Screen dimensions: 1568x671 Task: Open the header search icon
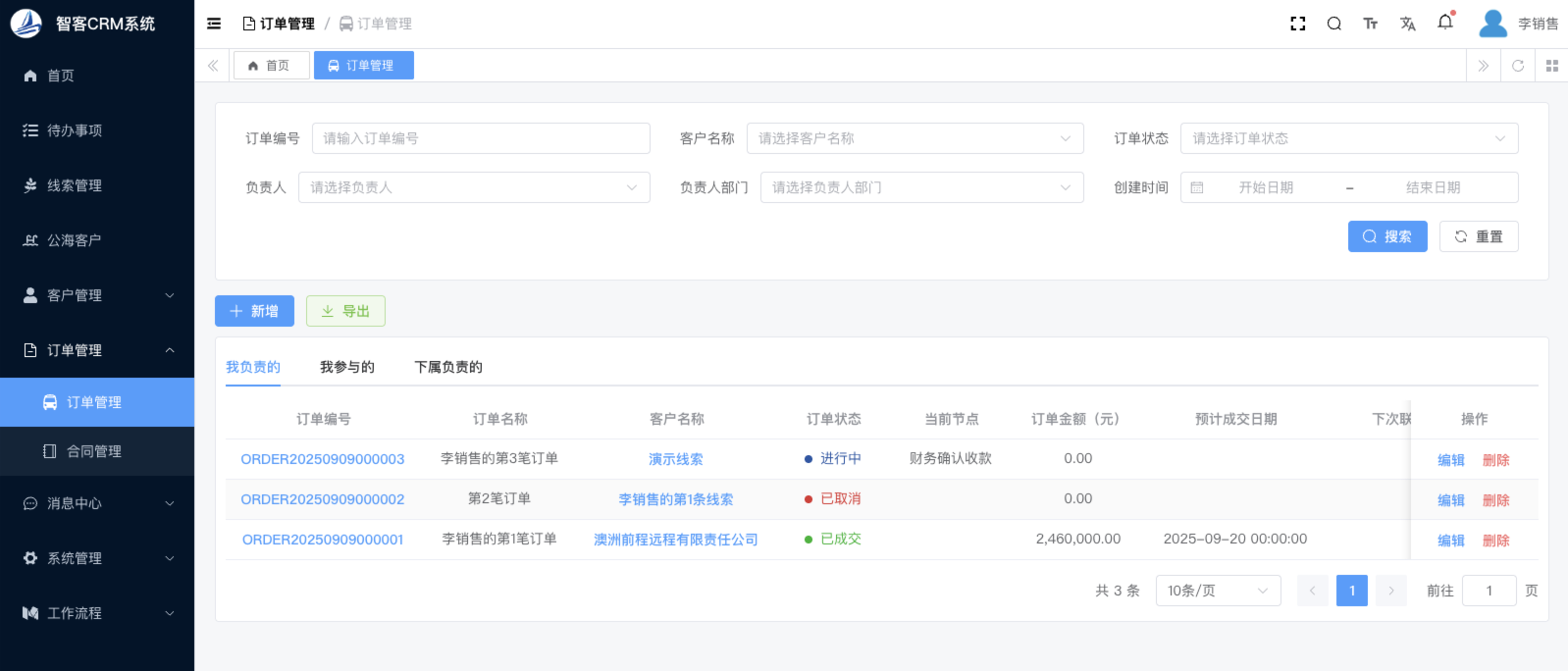click(1333, 24)
